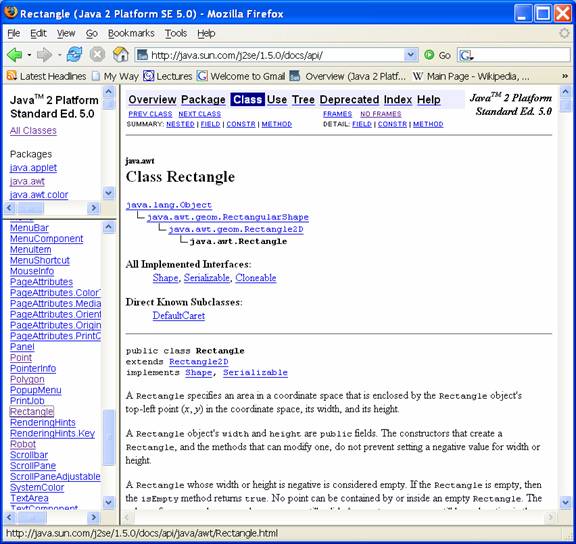Image resolution: width=576 pixels, height=544 pixels.
Task: Open the Deprecated navigation tab
Action: [x=349, y=100]
